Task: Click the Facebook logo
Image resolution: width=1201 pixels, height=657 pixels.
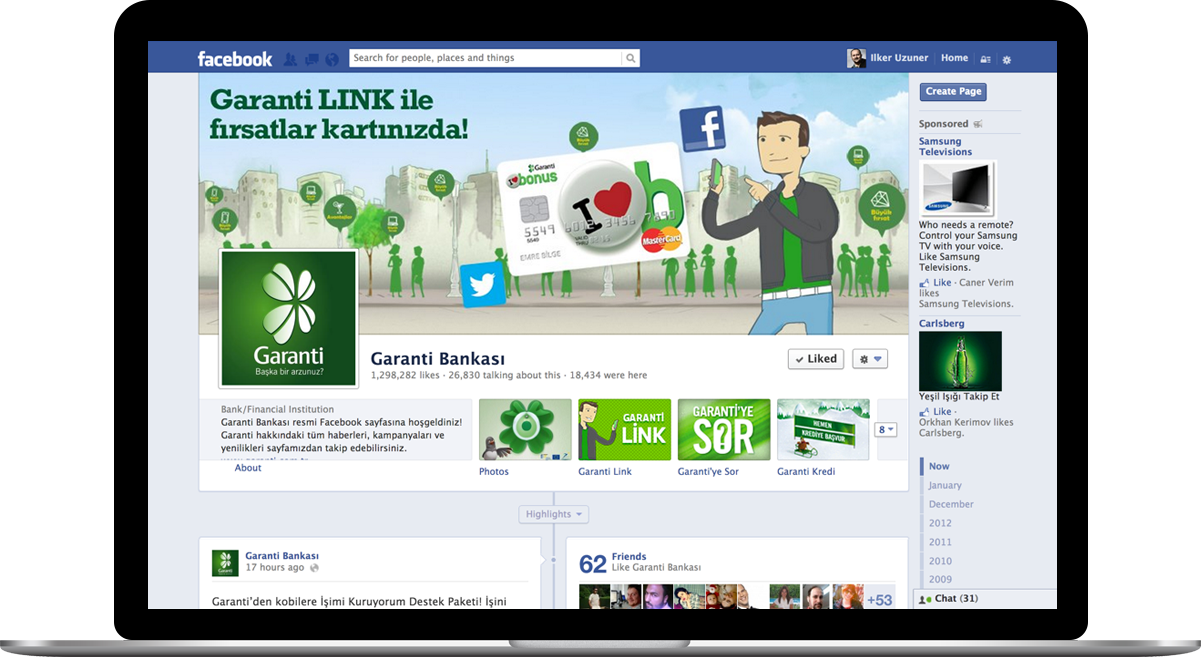Action: tap(235, 59)
